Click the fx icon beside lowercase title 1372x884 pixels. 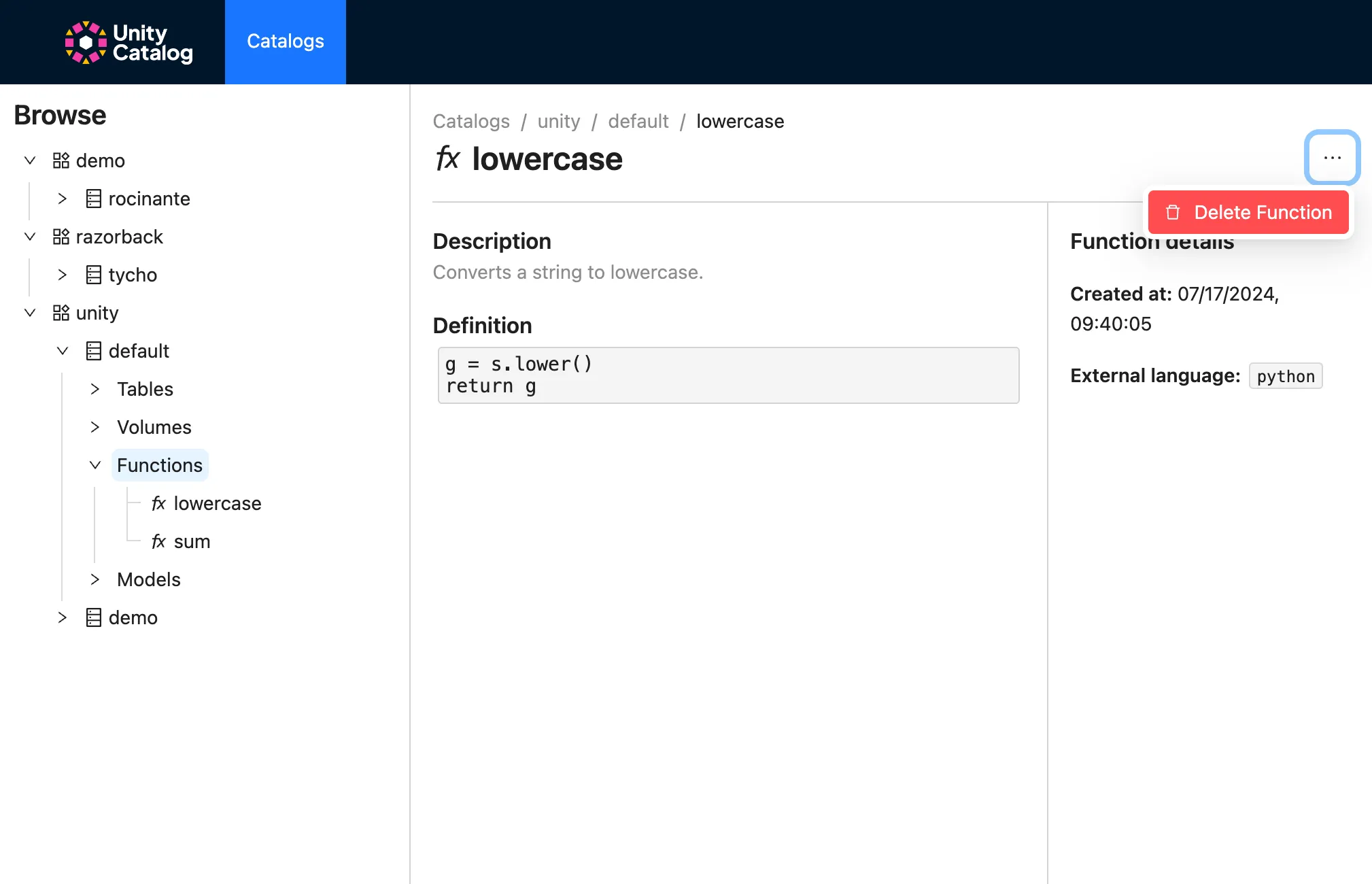tap(448, 158)
